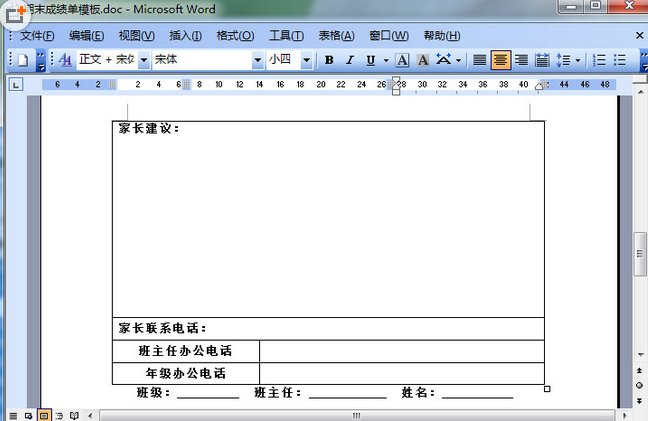Justify the paragraph text on both sides
The image size is (648, 421).
click(479, 60)
